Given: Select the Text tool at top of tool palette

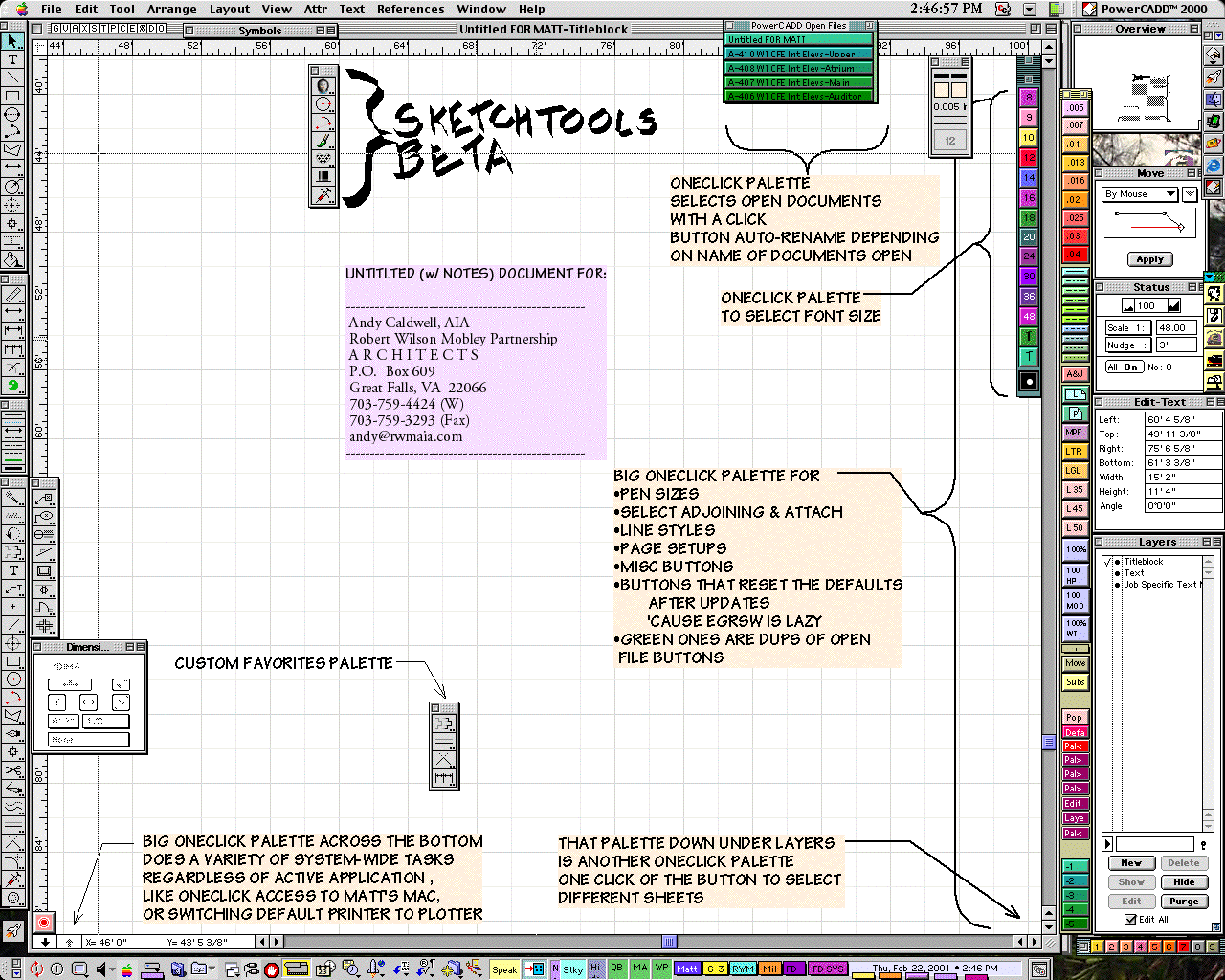Looking at the screenshot, I should (x=12, y=59).
